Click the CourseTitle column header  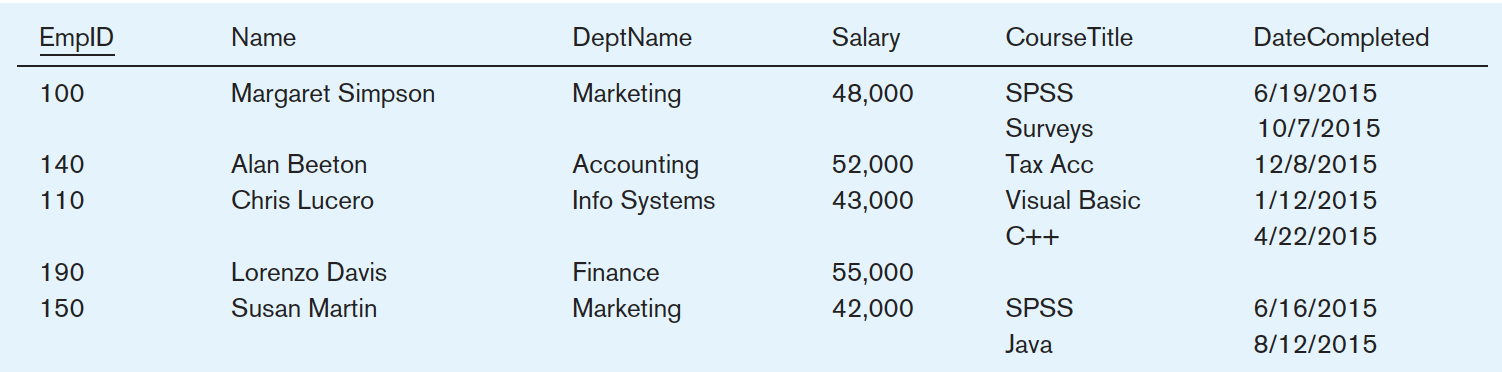click(1069, 38)
